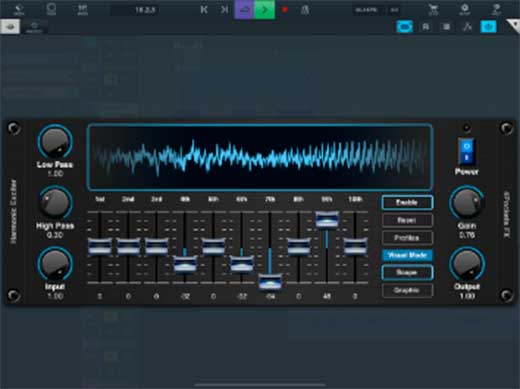Click the list icon beside the R icon
This screenshot has height=389, width=520.
click(x=447, y=27)
